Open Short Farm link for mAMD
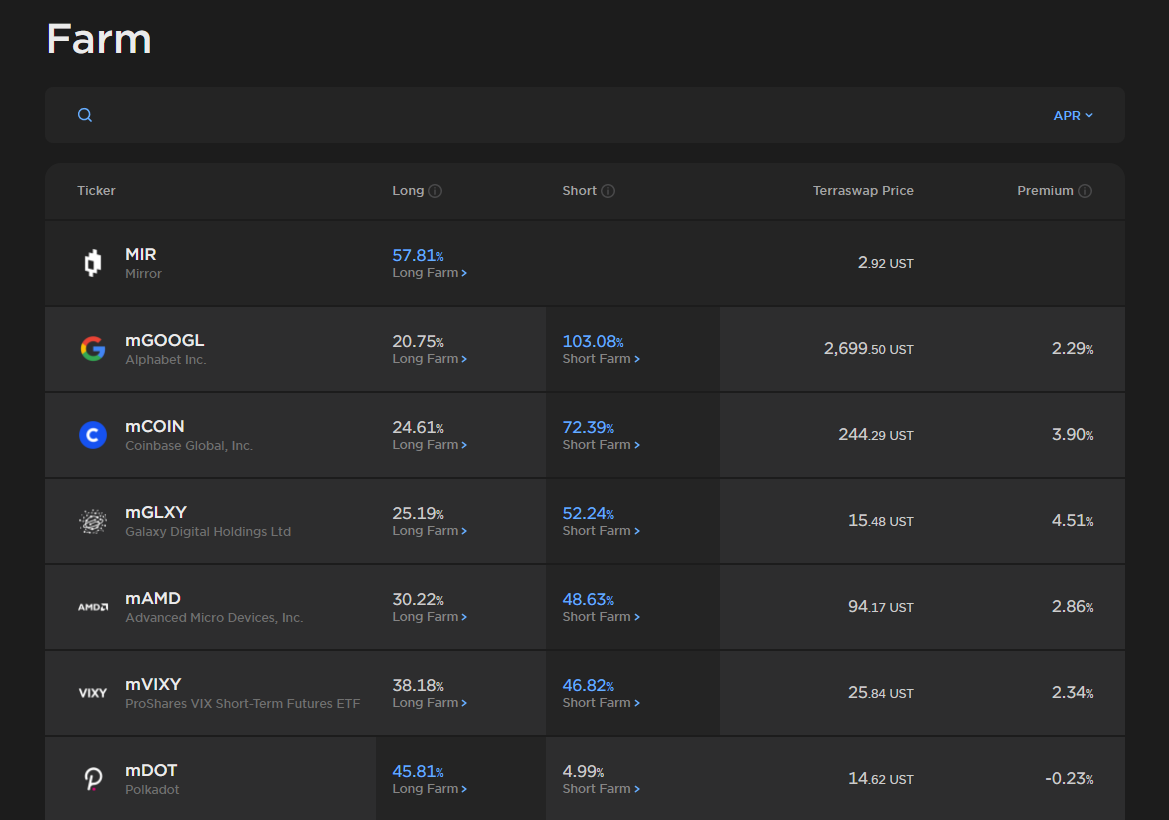 coord(601,616)
